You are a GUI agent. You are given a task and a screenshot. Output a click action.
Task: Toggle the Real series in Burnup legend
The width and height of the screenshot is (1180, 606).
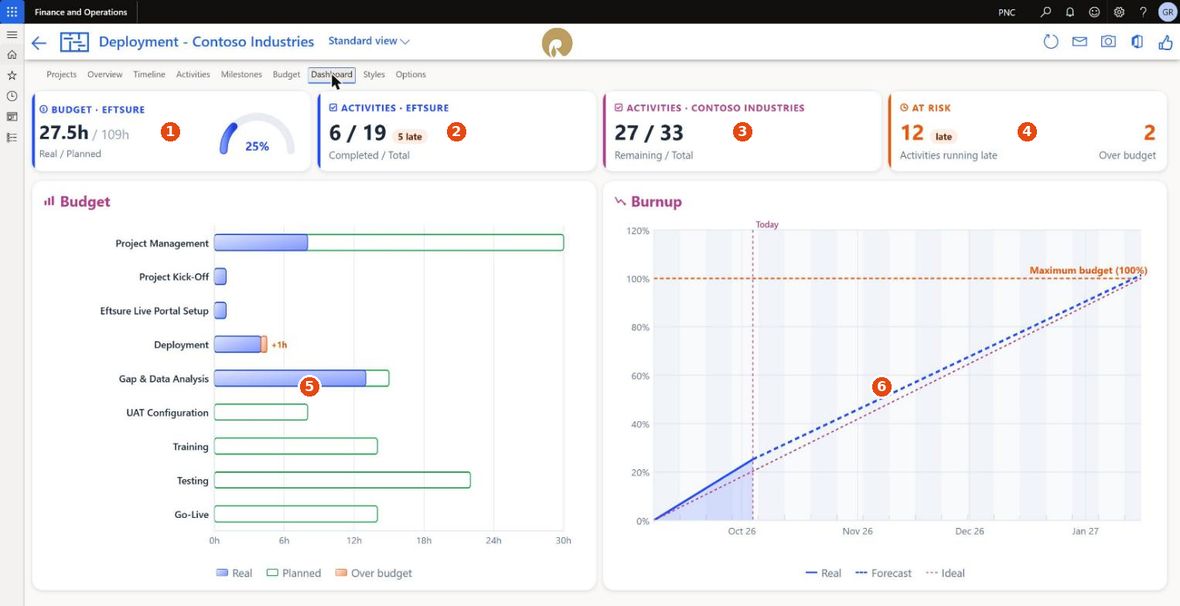(823, 573)
